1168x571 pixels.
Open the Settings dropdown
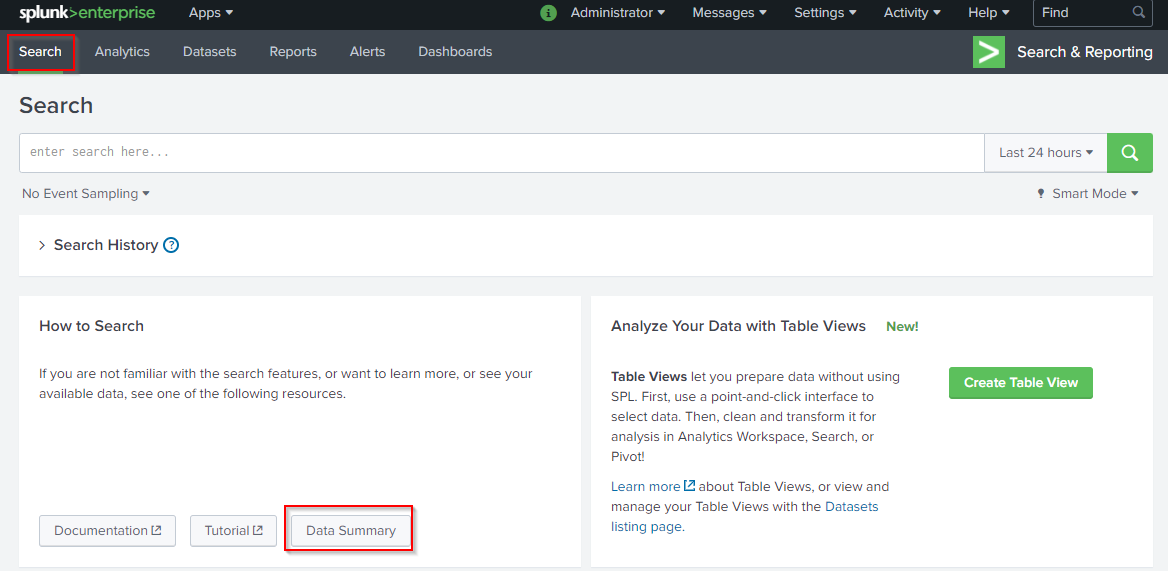[825, 13]
